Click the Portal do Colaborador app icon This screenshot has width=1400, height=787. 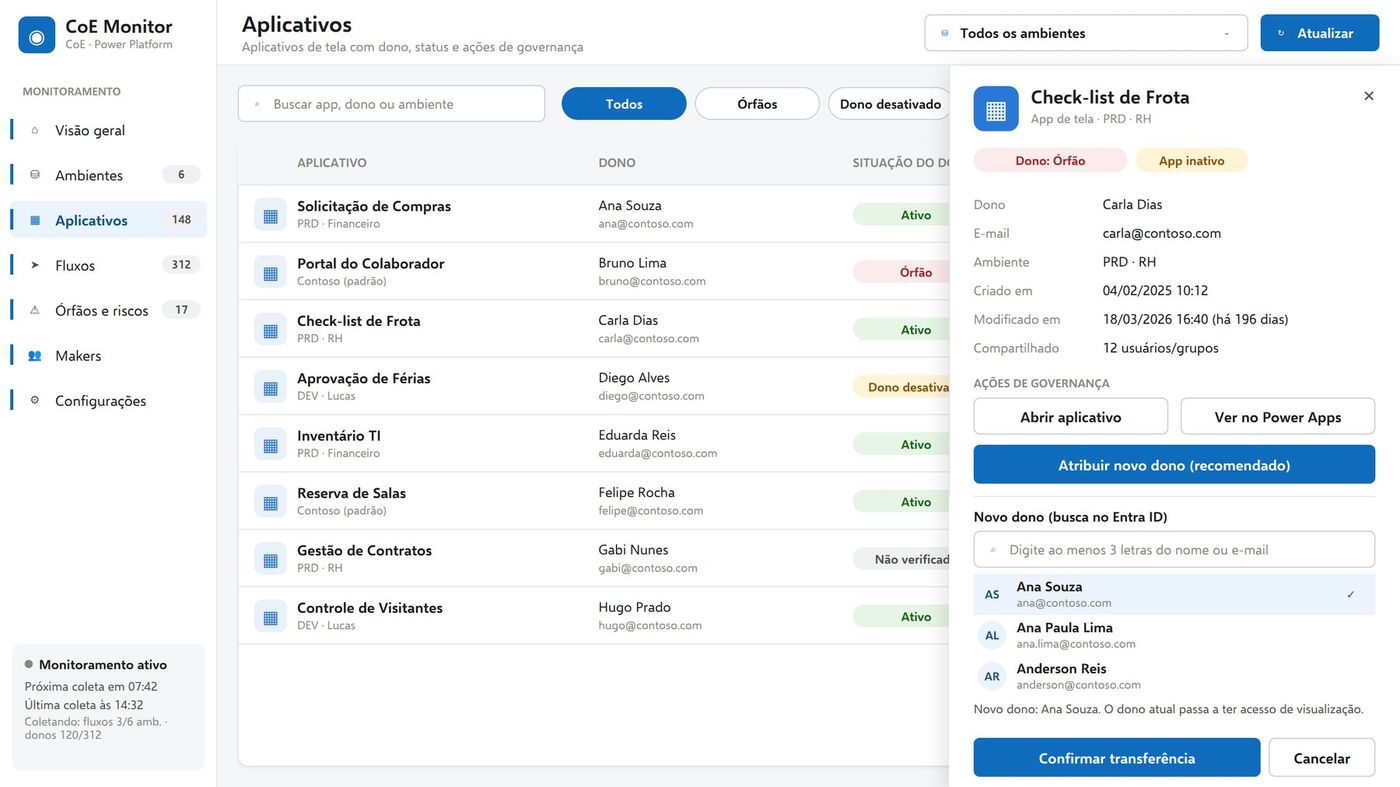point(270,272)
